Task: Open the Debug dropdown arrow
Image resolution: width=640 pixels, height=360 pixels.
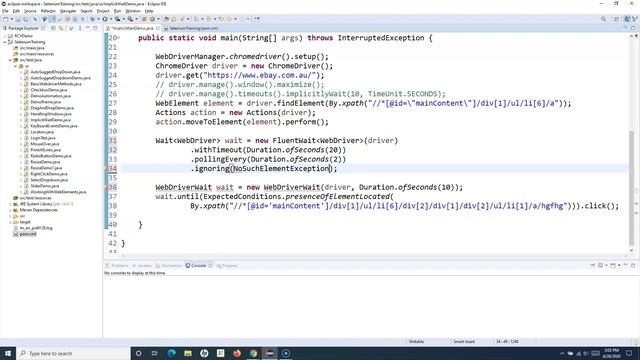Action: tap(98, 19)
